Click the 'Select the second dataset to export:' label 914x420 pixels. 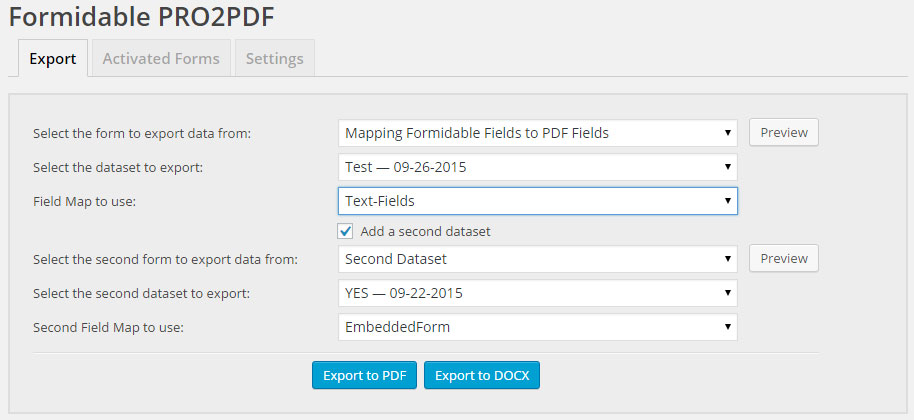tap(142, 294)
